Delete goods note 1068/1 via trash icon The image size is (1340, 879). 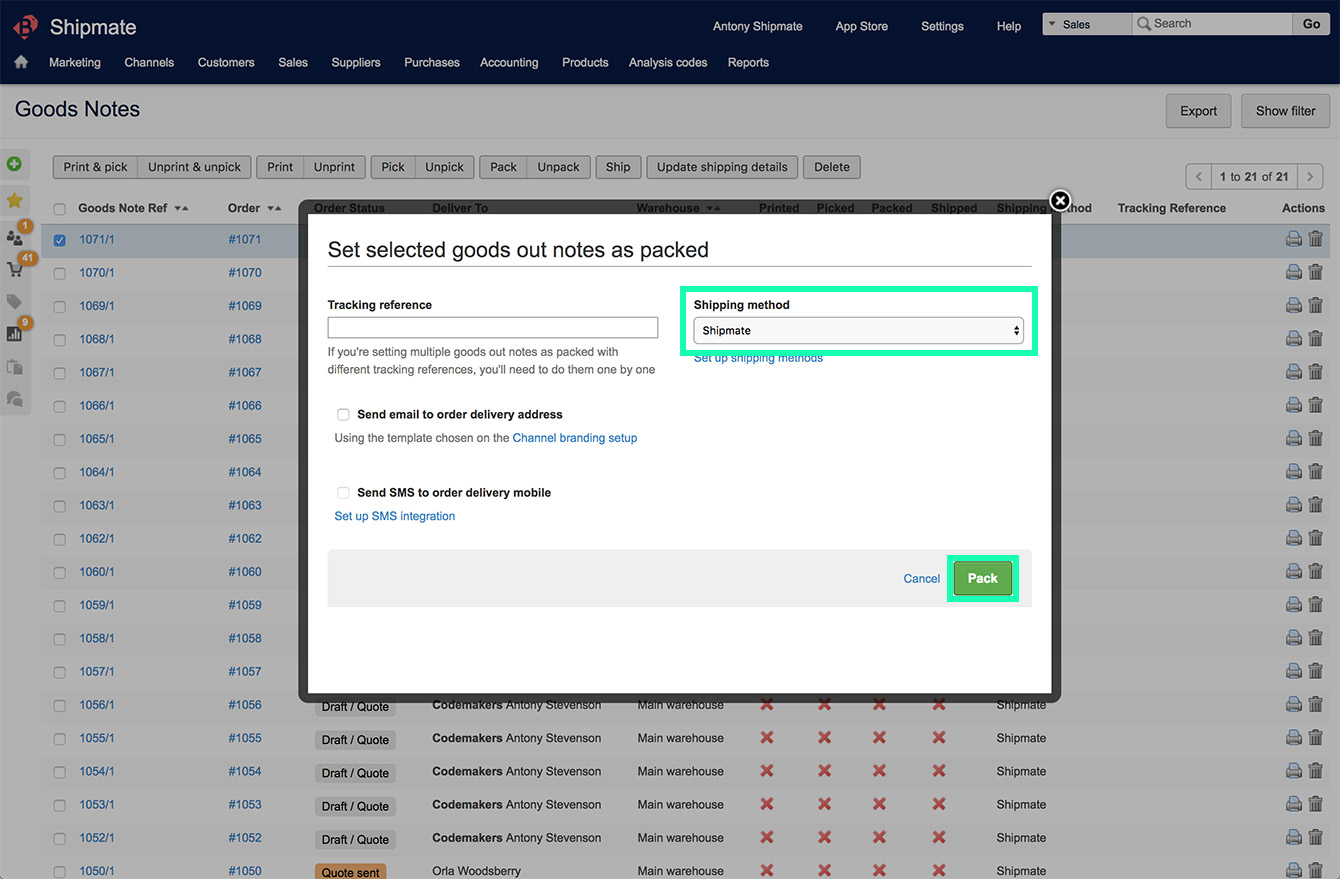tap(1316, 338)
